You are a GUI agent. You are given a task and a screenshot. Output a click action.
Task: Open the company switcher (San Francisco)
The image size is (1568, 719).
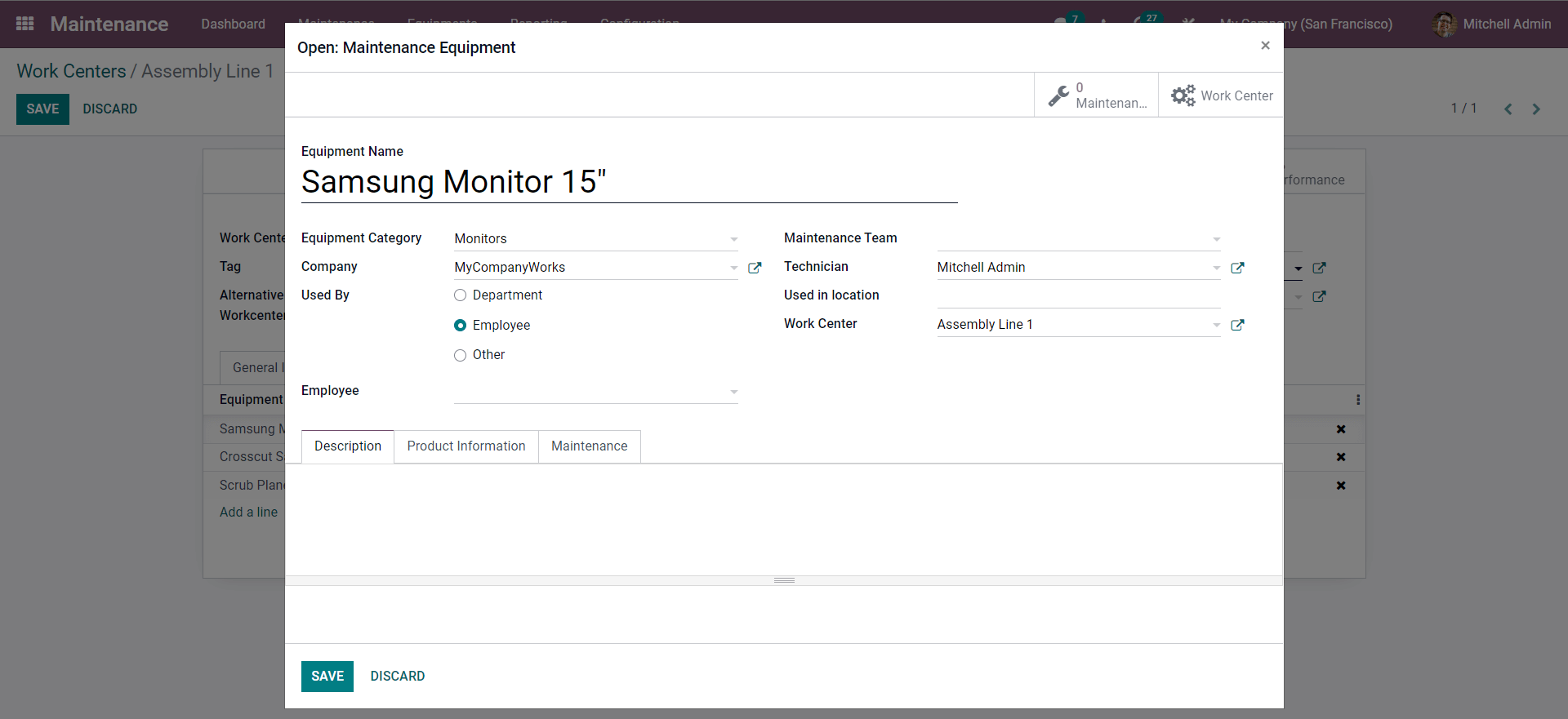coord(1306,24)
